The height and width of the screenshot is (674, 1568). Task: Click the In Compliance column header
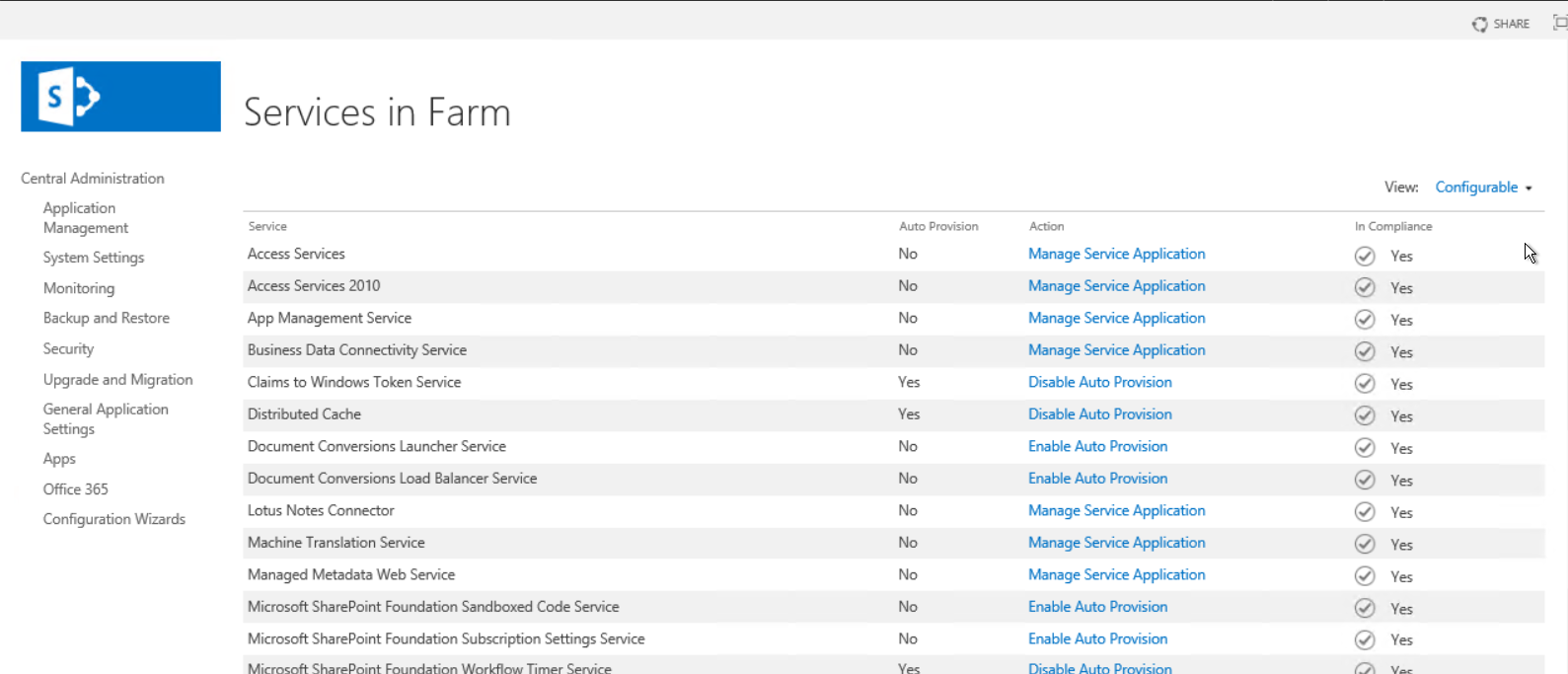pos(1393,226)
